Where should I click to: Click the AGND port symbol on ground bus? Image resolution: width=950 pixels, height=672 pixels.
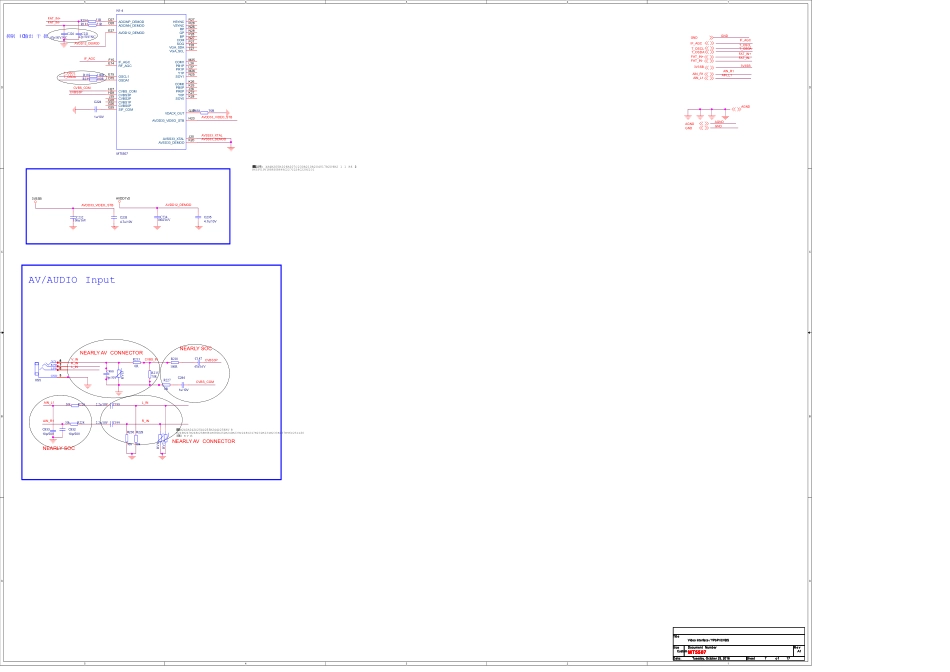[735, 107]
